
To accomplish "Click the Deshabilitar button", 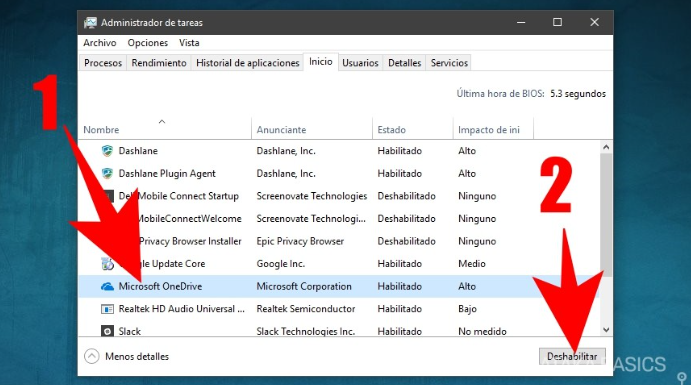I will pos(572,356).
